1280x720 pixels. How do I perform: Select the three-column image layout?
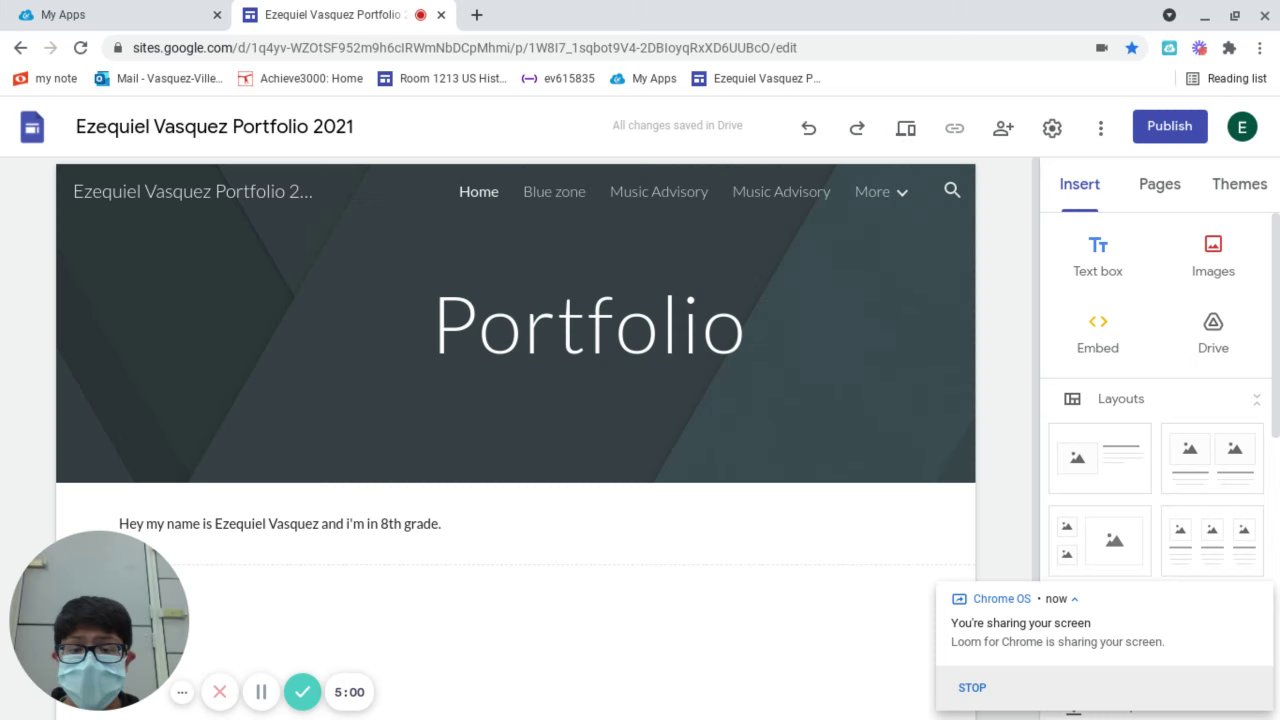pyautogui.click(x=1212, y=540)
